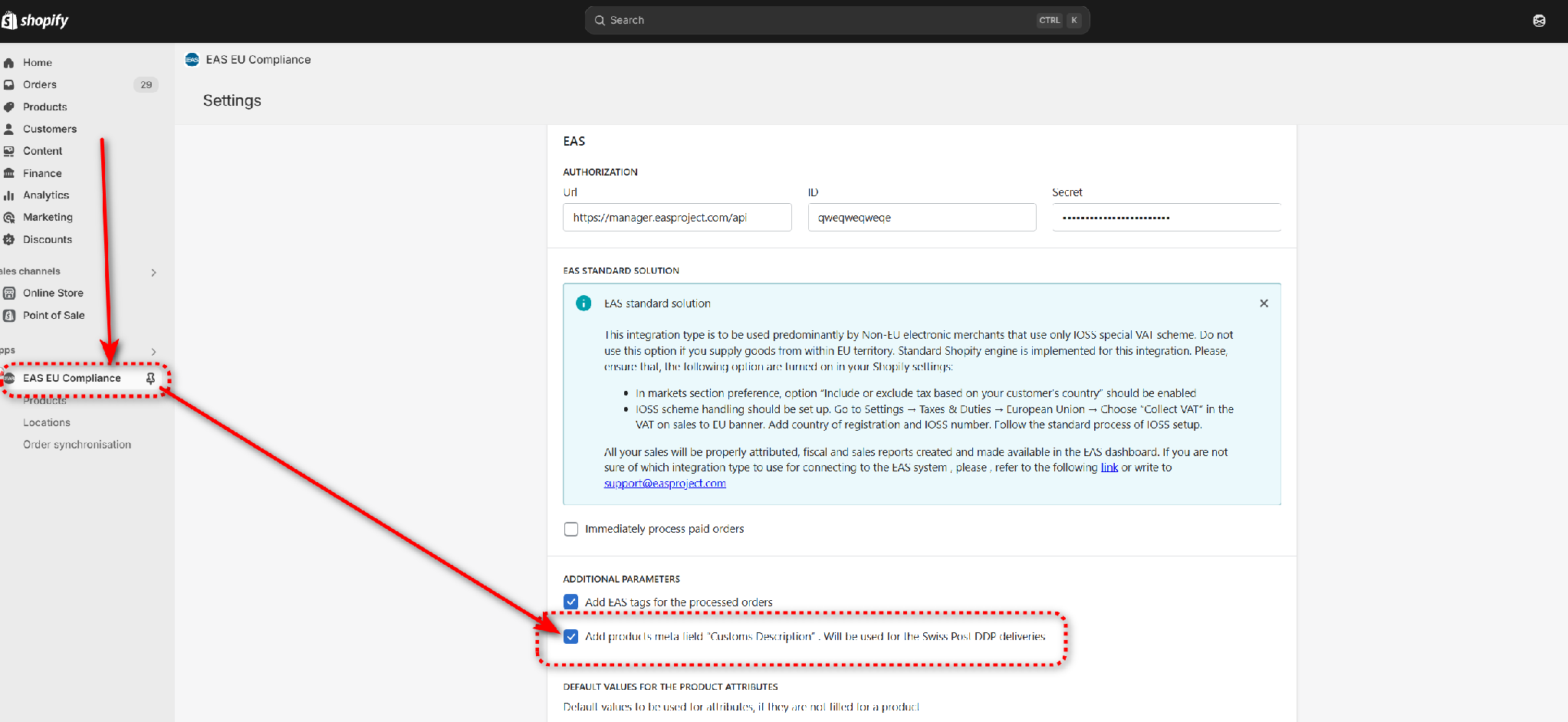Click the CTRL K shortcut hint
Screen dimensions: 1568x722
coord(1060,21)
